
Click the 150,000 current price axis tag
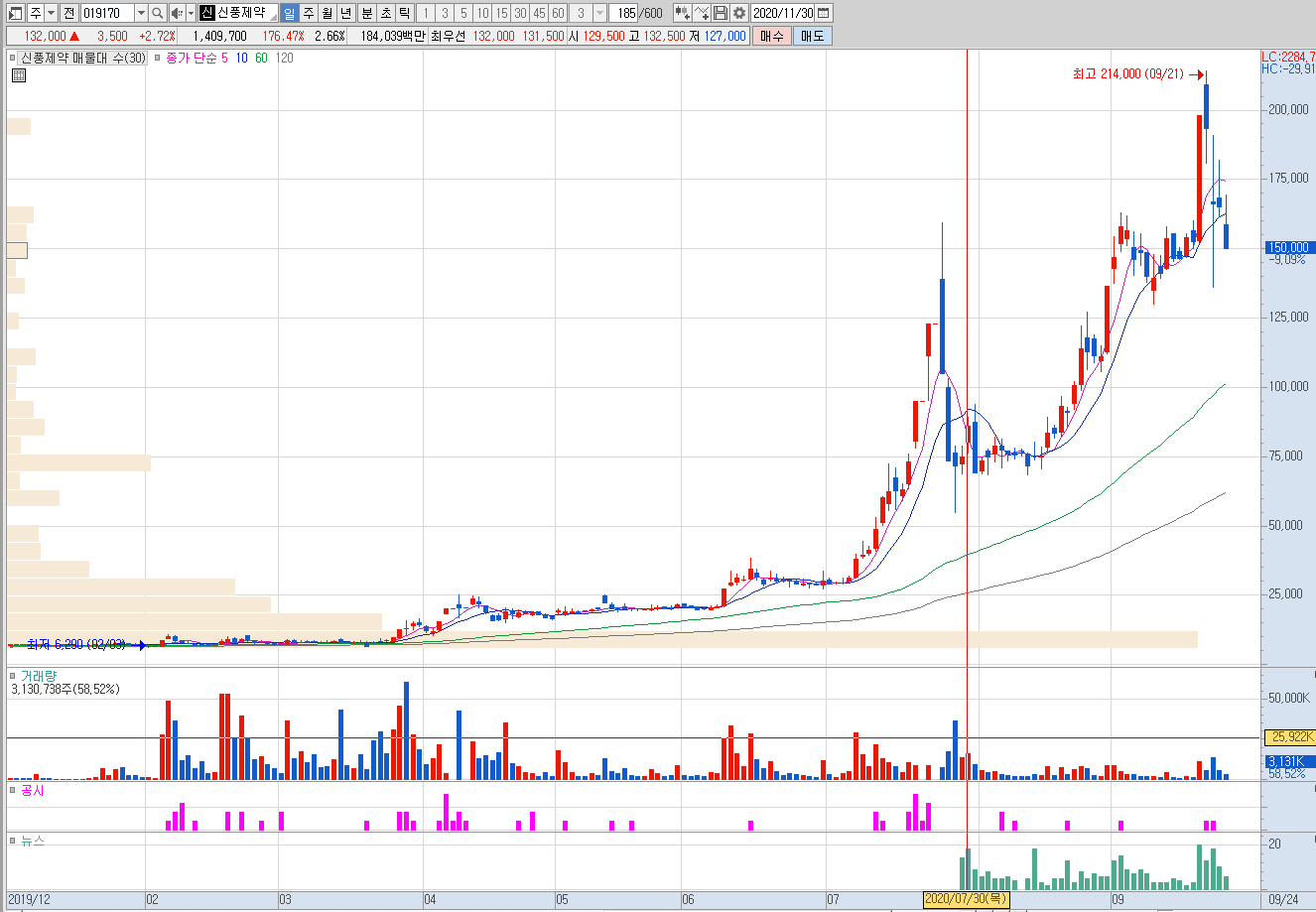click(1288, 247)
